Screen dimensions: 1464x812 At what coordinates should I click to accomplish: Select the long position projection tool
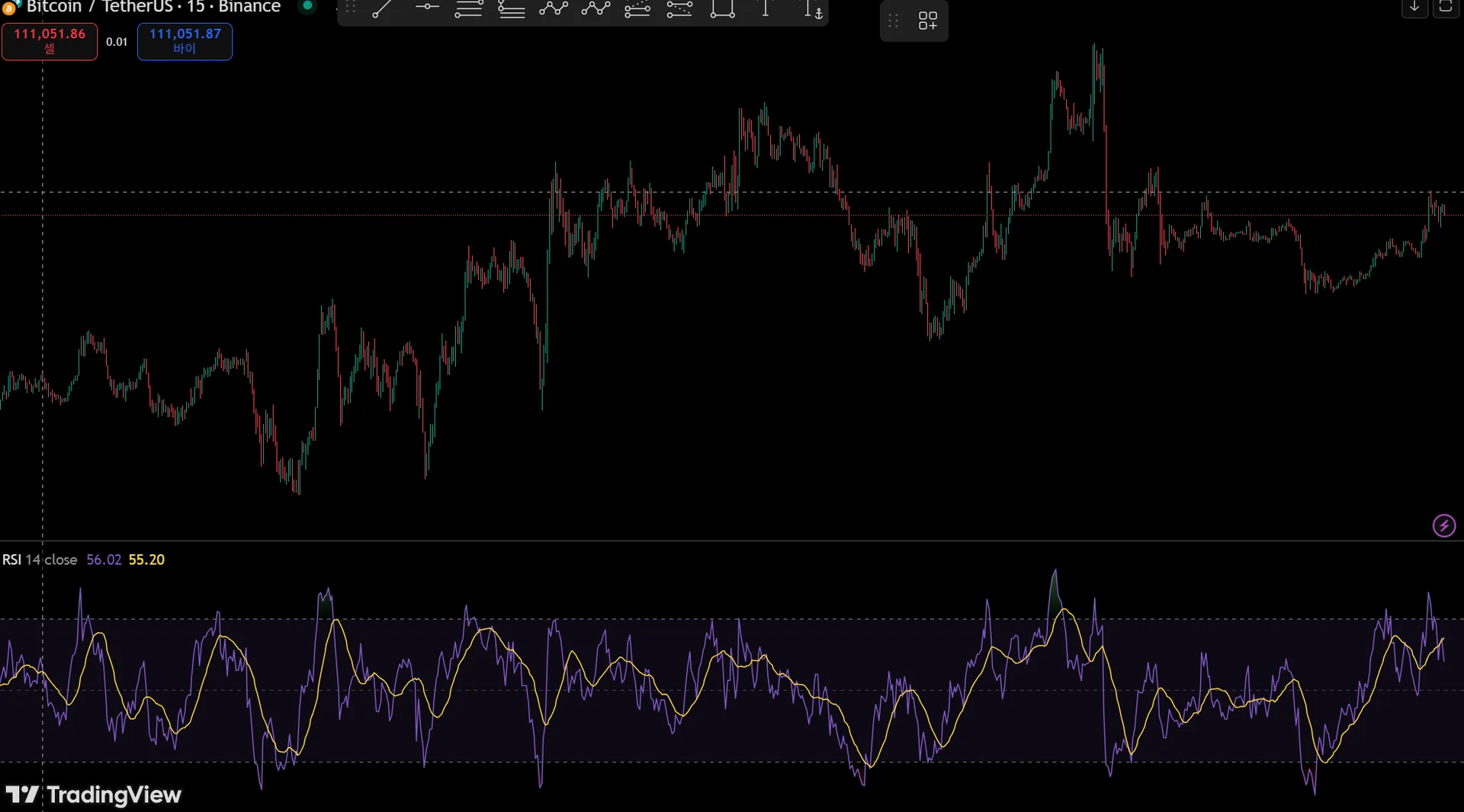click(637, 9)
